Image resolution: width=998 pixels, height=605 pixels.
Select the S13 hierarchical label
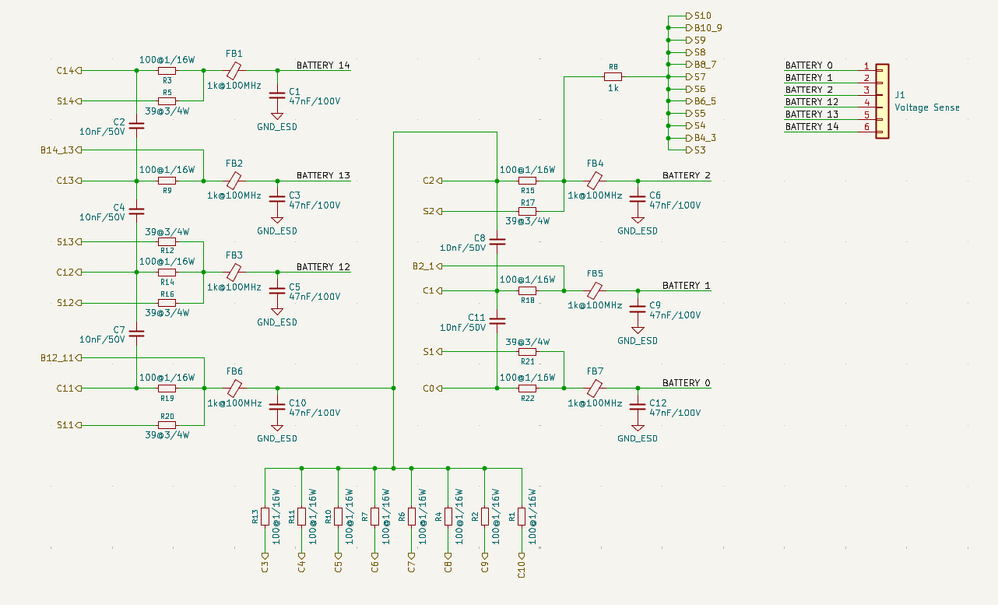pos(69,242)
